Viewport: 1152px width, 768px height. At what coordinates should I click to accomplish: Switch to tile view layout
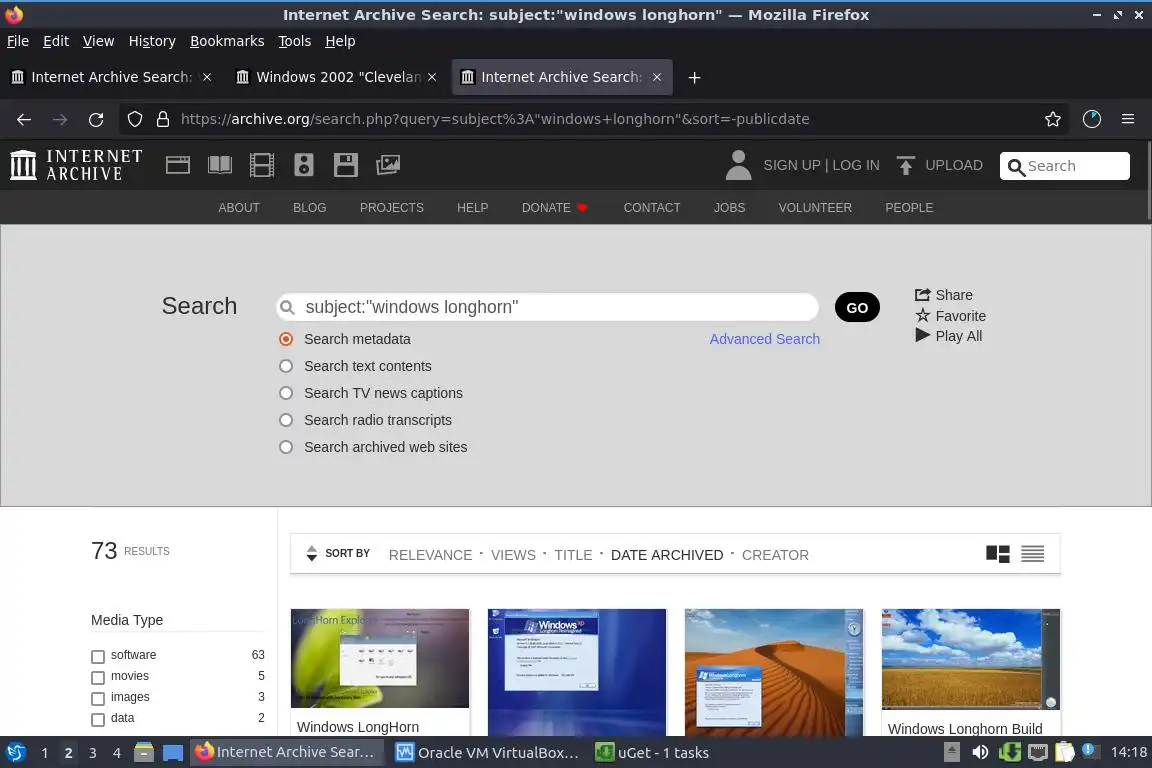(x=998, y=554)
